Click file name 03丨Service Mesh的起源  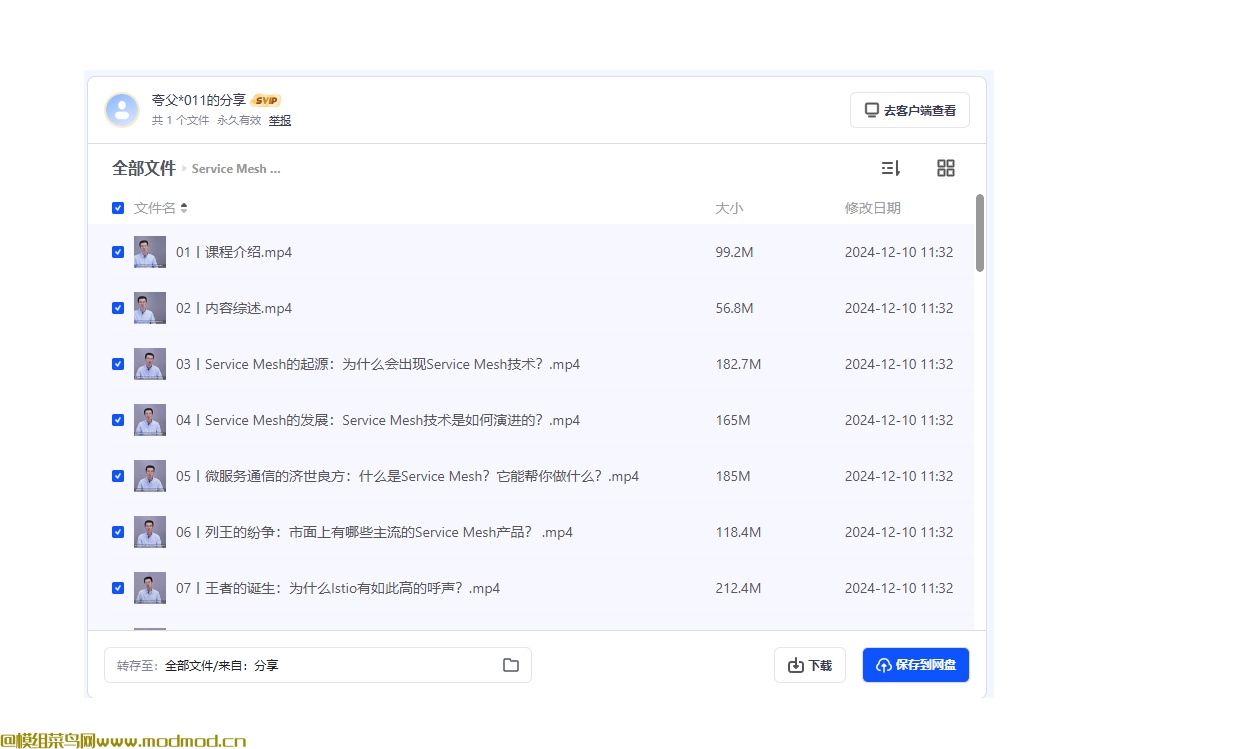click(378, 364)
